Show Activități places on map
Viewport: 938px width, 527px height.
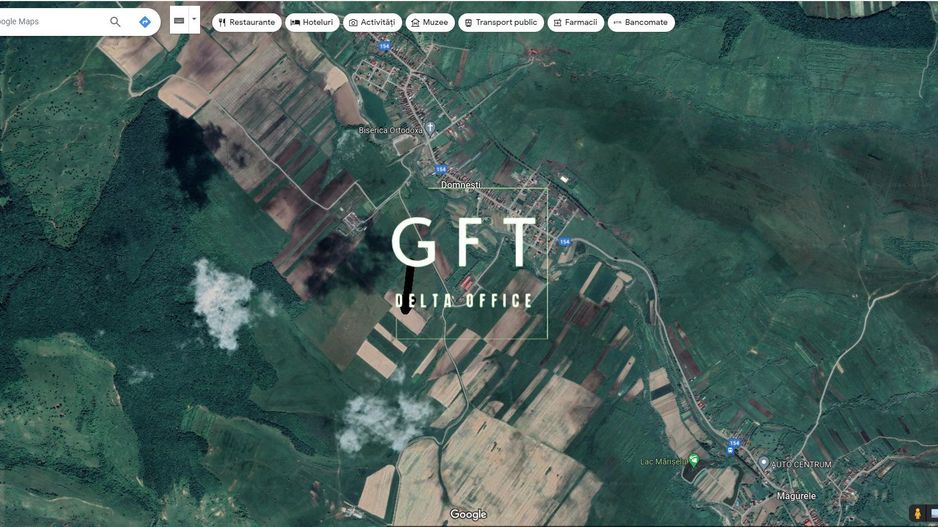point(372,22)
